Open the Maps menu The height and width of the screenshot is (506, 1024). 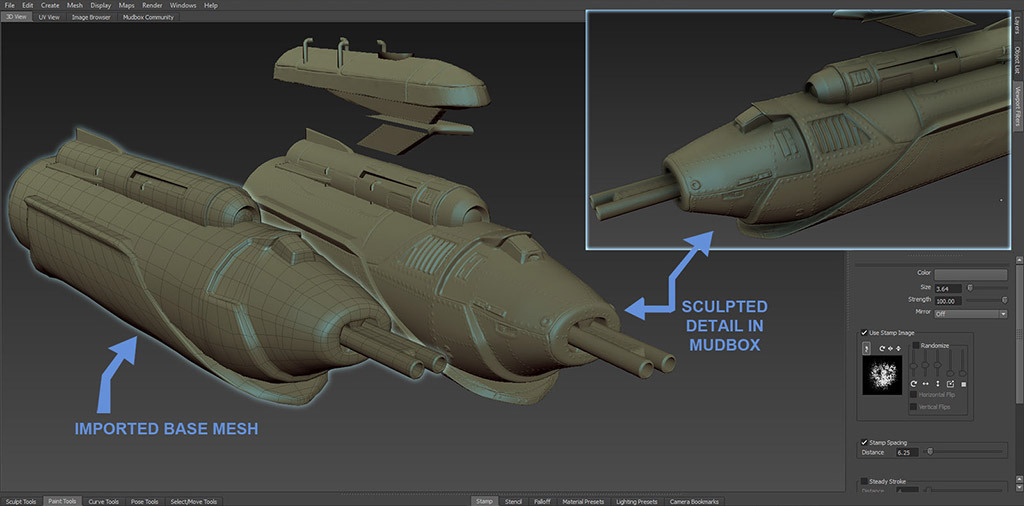point(126,5)
